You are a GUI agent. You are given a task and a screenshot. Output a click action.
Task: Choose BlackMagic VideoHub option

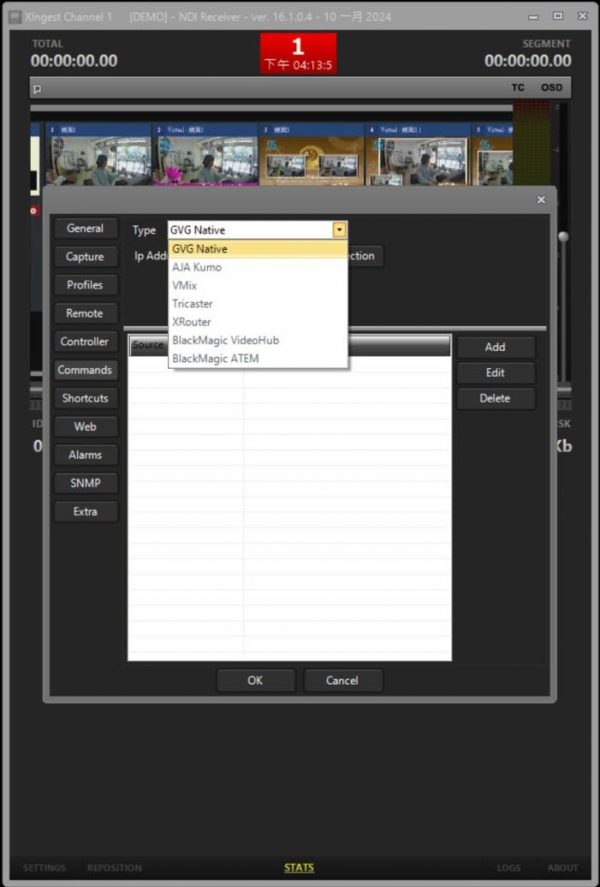point(258,340)
